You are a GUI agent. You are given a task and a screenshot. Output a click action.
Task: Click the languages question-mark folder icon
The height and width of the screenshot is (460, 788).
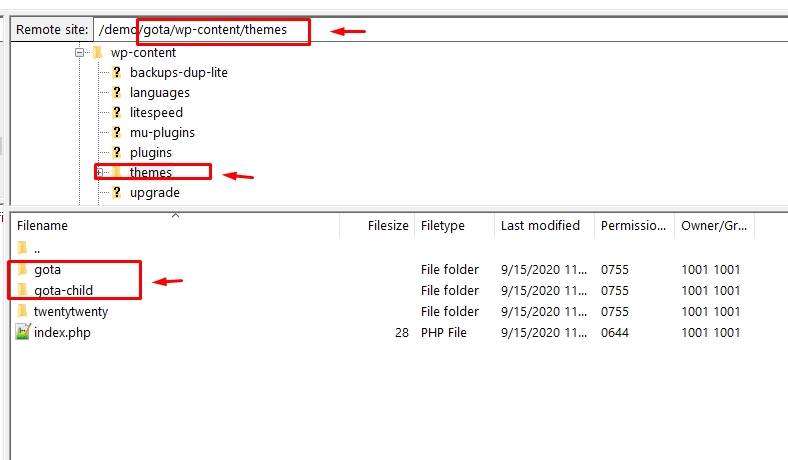117,93
